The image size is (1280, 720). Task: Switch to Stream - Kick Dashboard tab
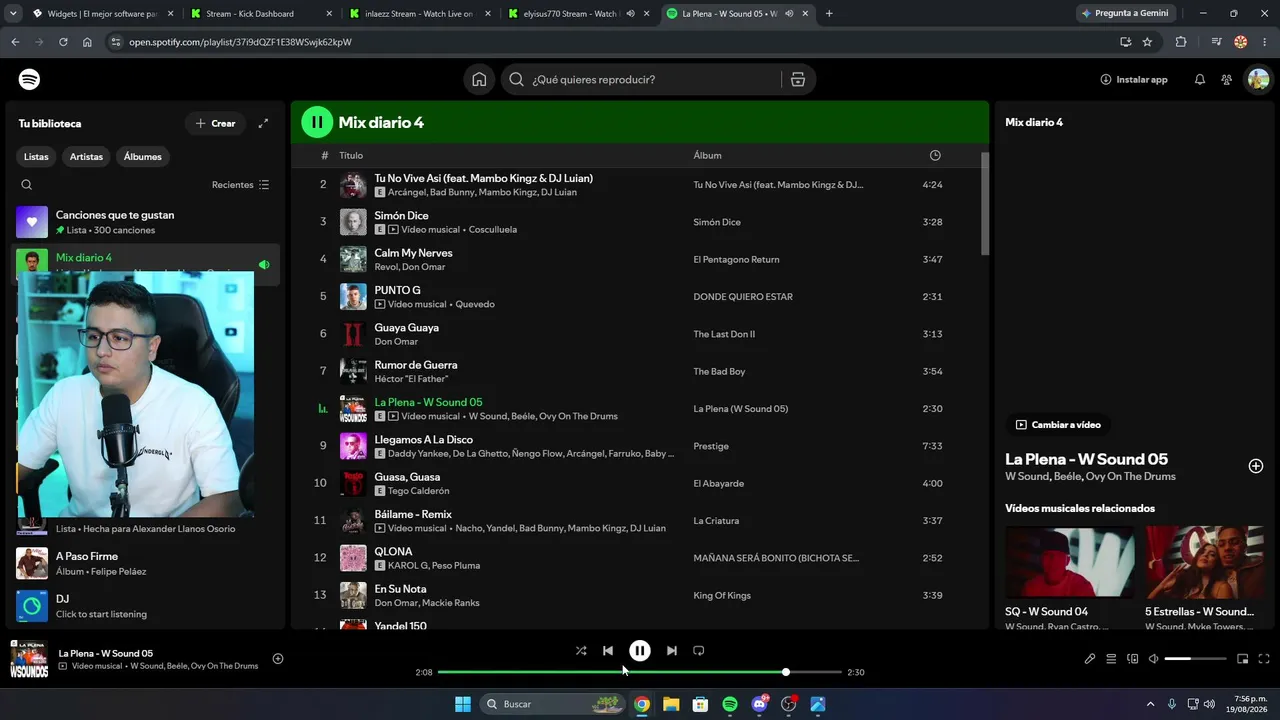pos(261,14)
